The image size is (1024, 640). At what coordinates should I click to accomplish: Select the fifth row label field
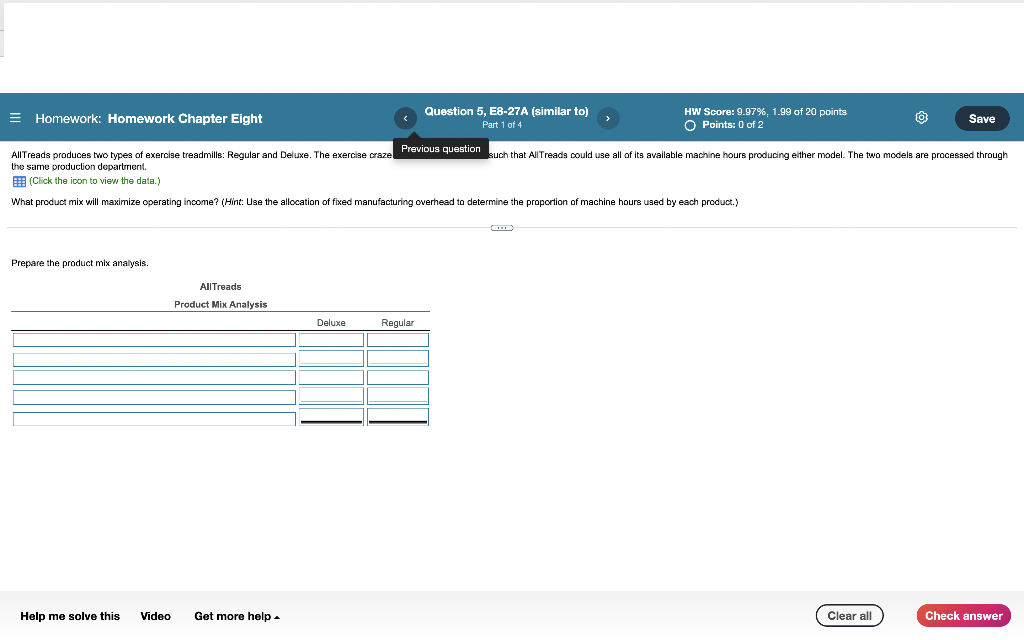pos(154,418)
